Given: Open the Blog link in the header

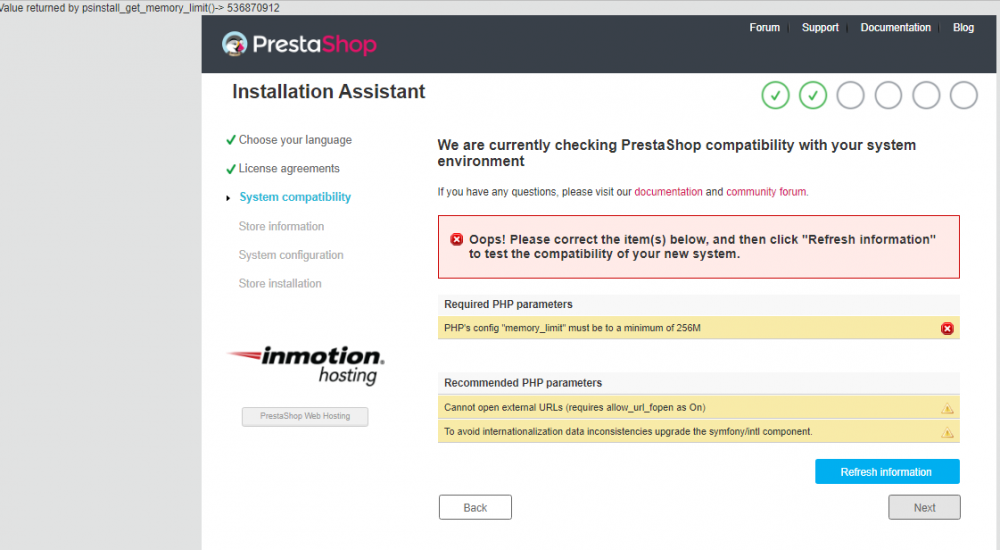Looking at the screenshot, I should tap(963, 27).
